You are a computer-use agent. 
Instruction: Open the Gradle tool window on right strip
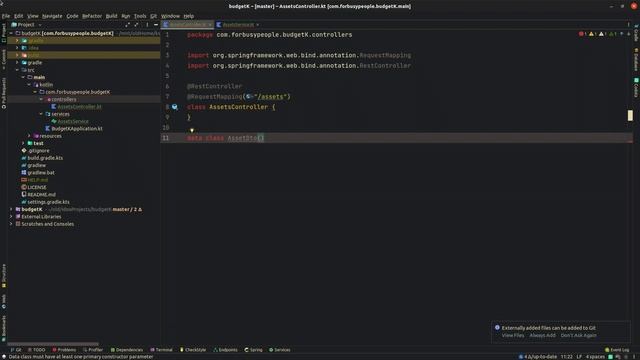(636, 33)
